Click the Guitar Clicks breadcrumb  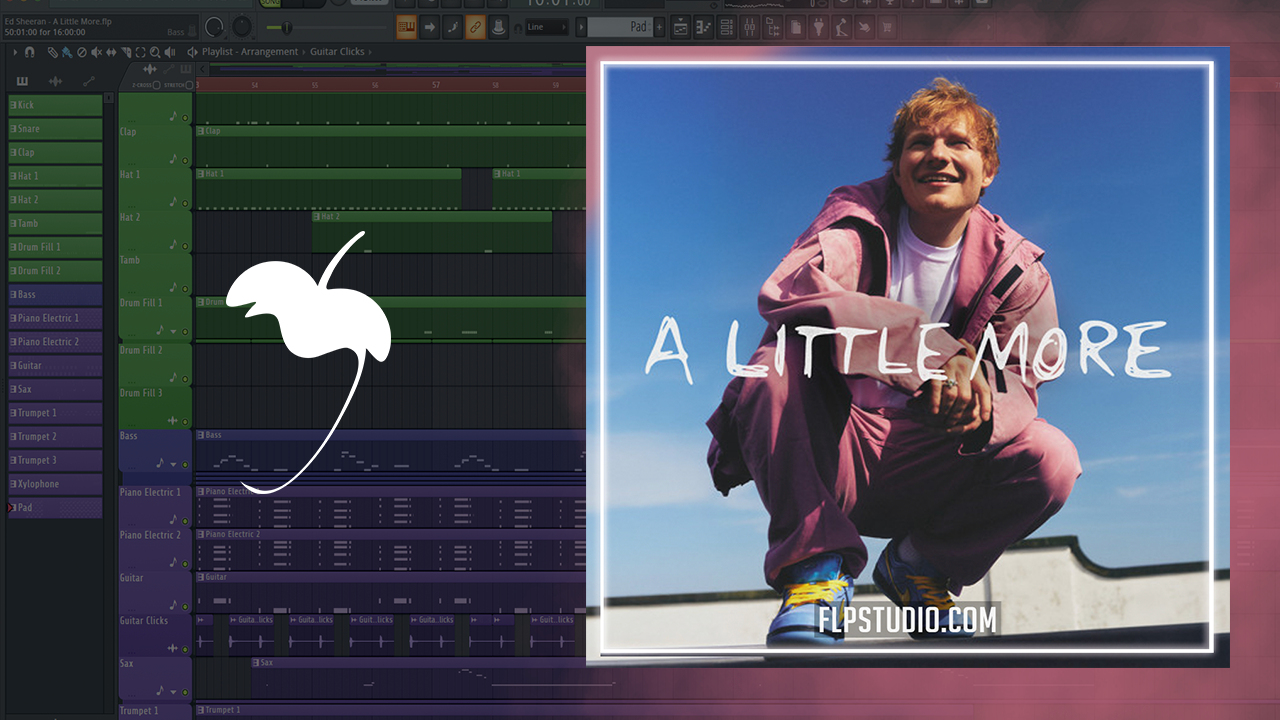tap(337, 51)
